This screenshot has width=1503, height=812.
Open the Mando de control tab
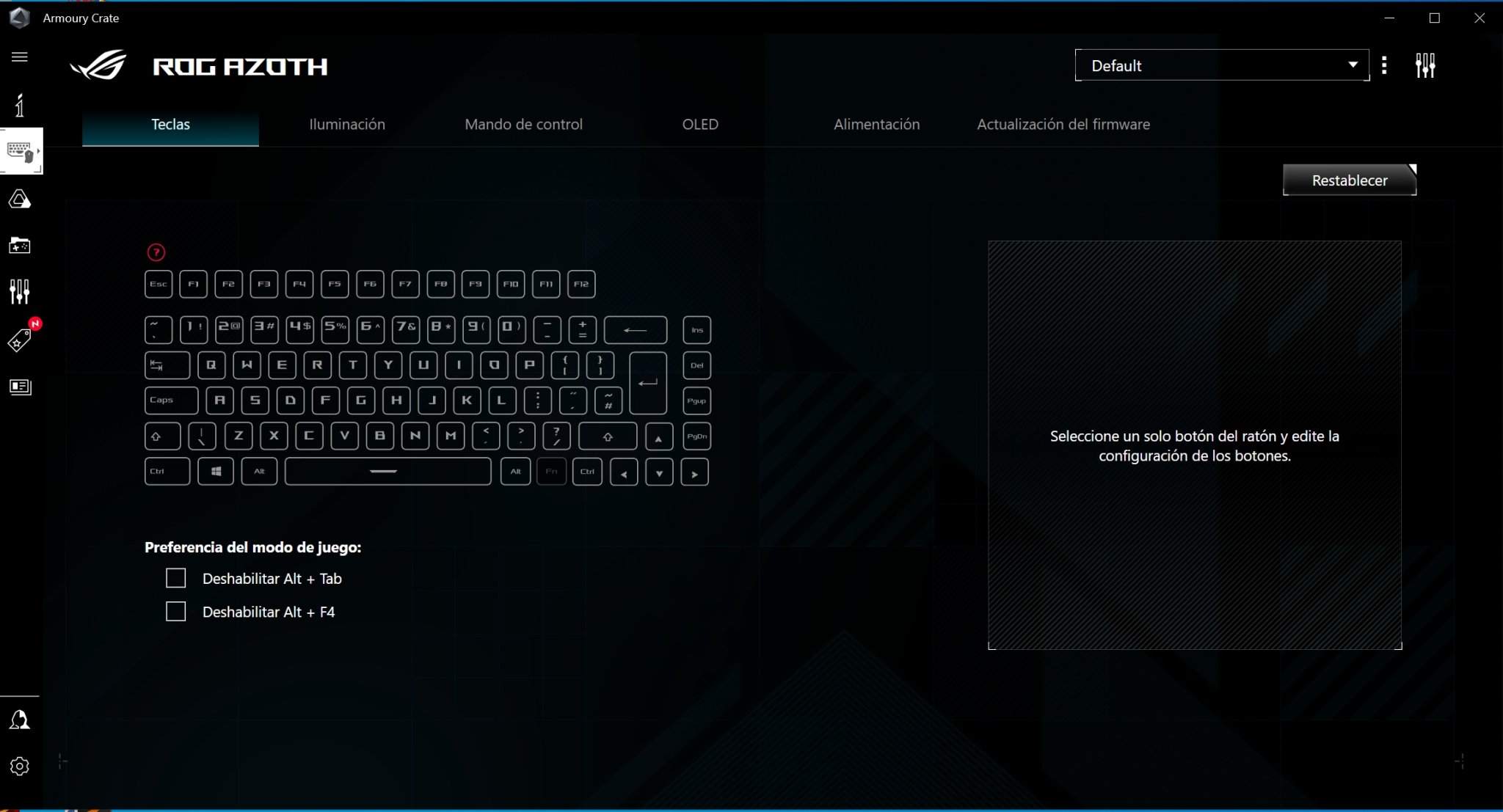point(524,125)
